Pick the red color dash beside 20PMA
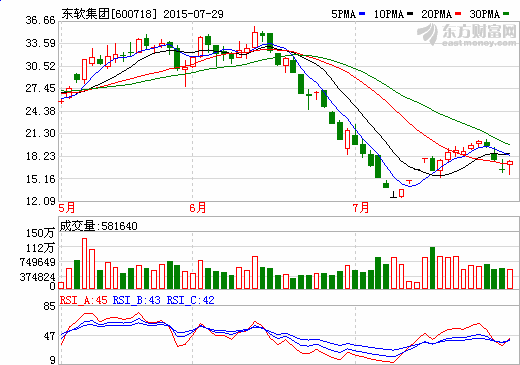The image size is (520, 365). (458, 14)
